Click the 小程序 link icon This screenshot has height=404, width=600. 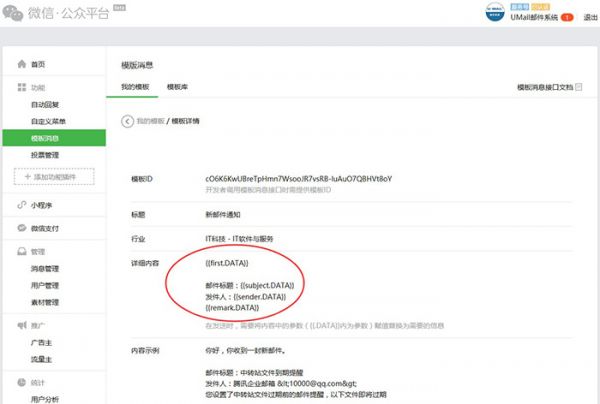[22, 205]
